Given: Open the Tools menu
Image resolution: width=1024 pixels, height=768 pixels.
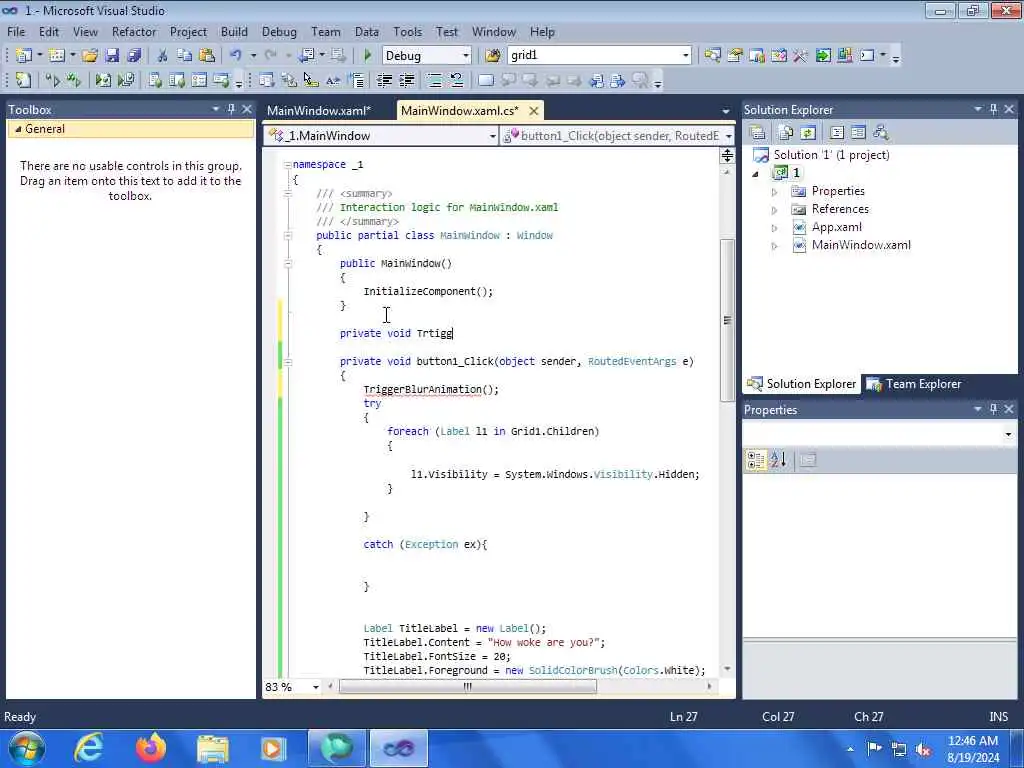Looking at the screenshot, I should [x=408, y=31].
